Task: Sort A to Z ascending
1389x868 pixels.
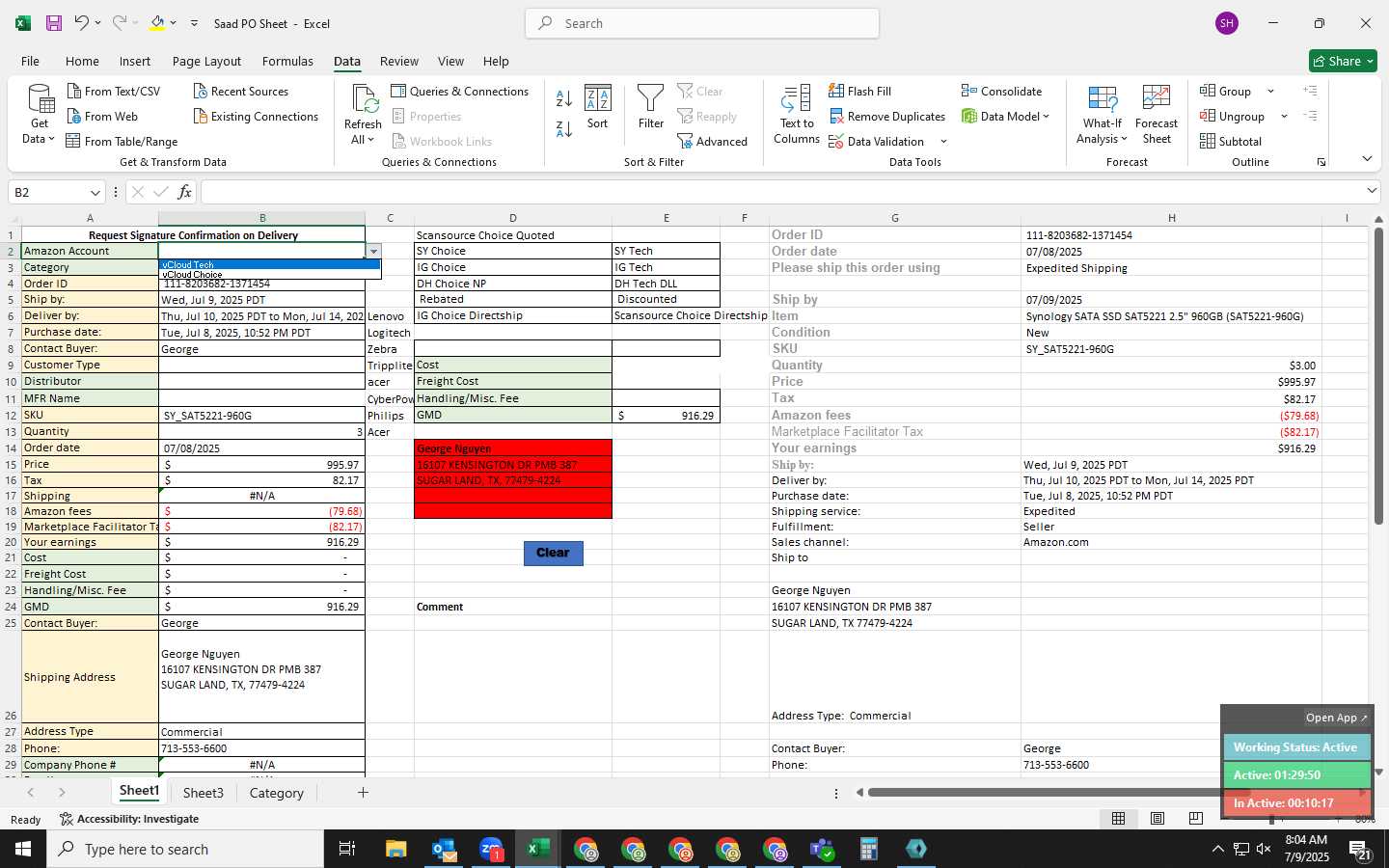Action: (564, 97)
